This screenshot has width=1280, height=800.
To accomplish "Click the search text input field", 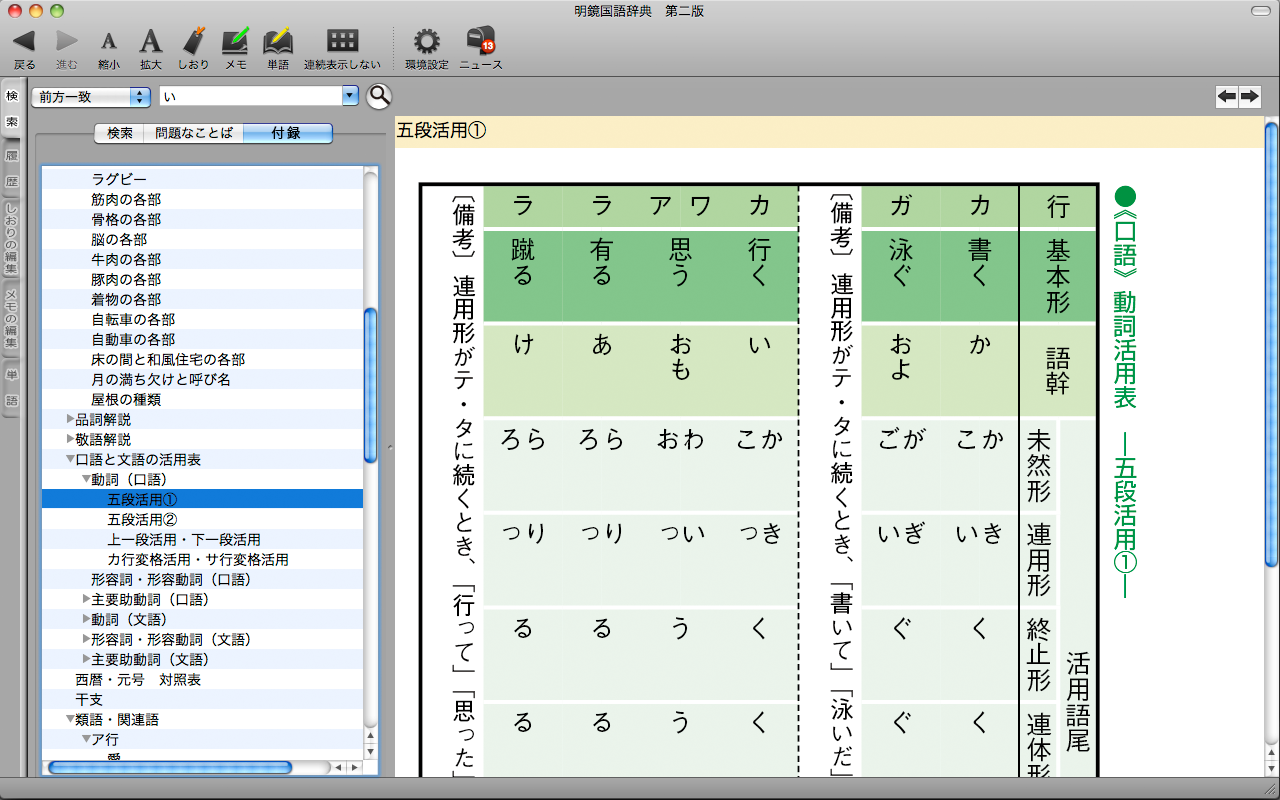I will [250, 96].
